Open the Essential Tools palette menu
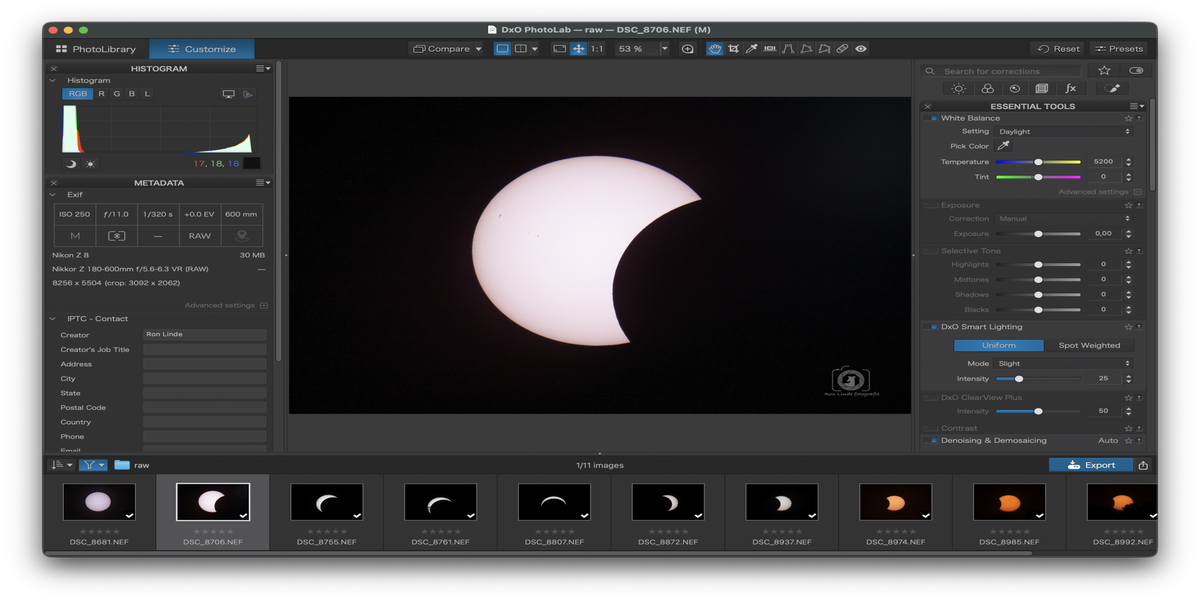 point(1137,106)
